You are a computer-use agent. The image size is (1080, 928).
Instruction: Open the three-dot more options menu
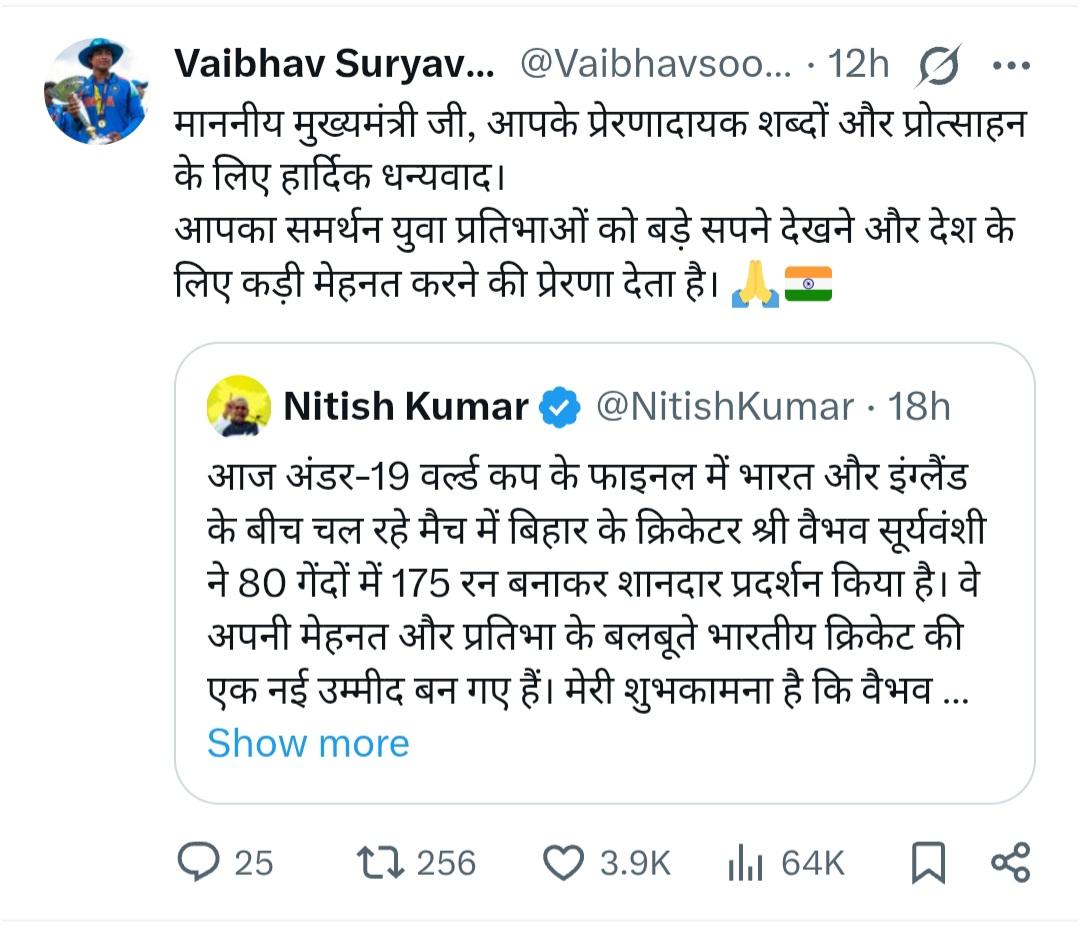pos(1010,66)
